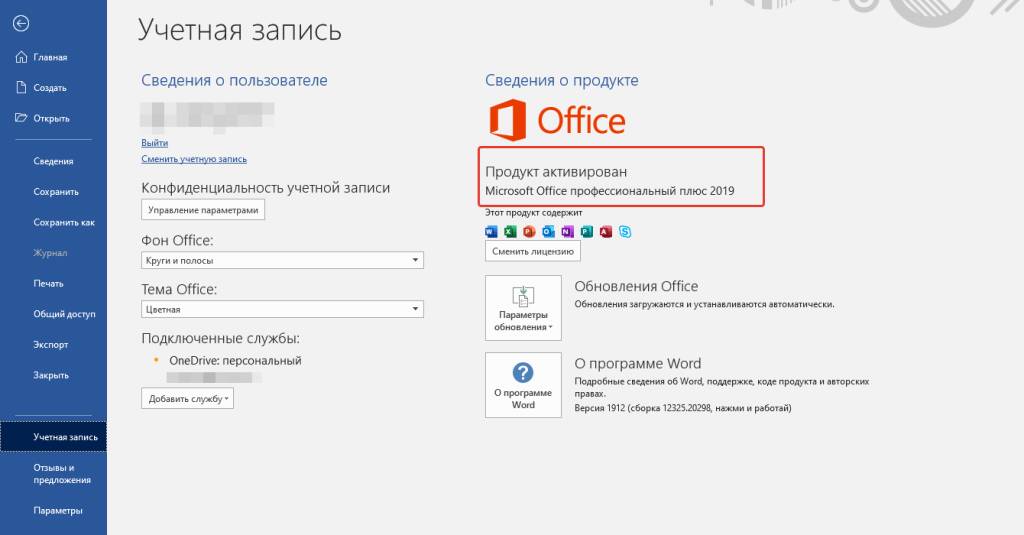
Task: Click the Access app icon
Action: (x=606, y=231)
